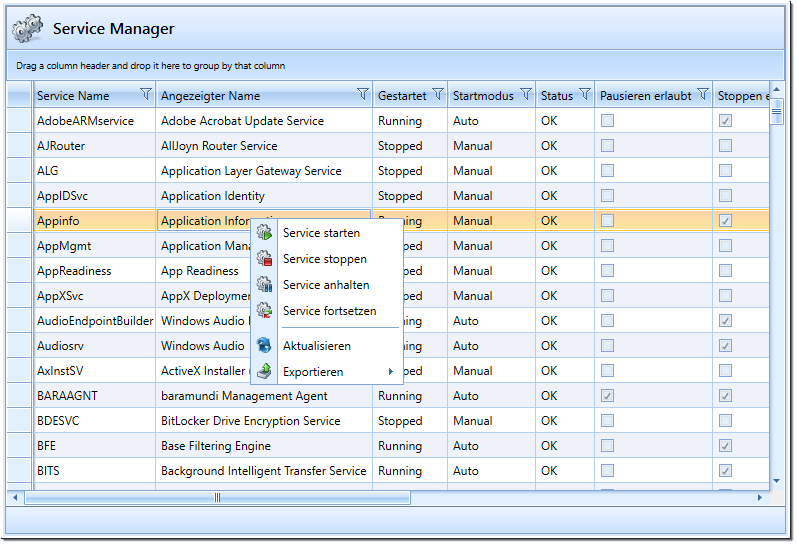This screenshot has height=545, width=797.
Task: Toggle Pausieren erlaubt for BARAAGNT
Action: point(607,396)
